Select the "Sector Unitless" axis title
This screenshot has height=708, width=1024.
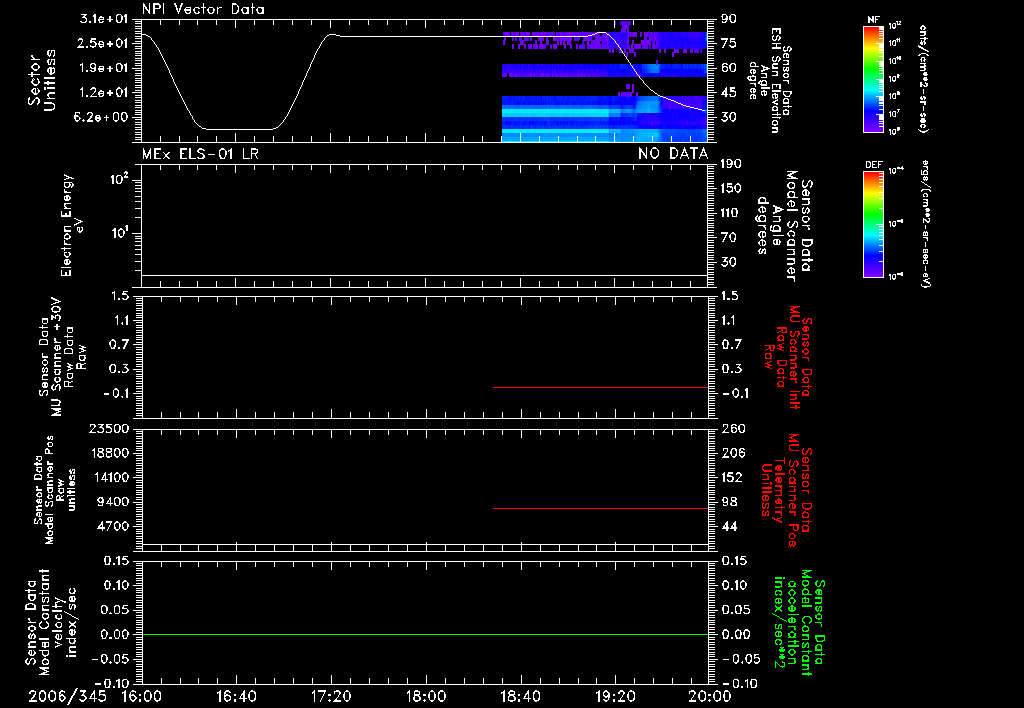point(42,80)
